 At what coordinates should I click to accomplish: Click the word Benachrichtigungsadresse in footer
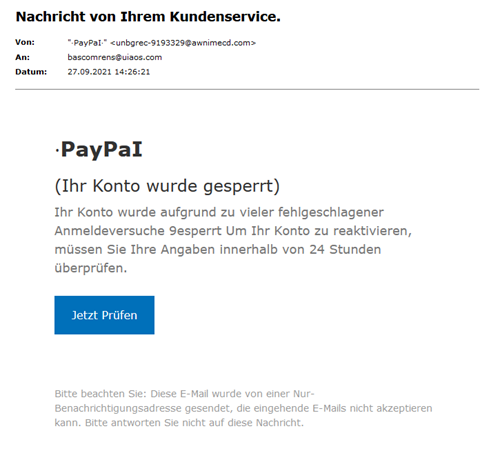[x=118, y=408]
